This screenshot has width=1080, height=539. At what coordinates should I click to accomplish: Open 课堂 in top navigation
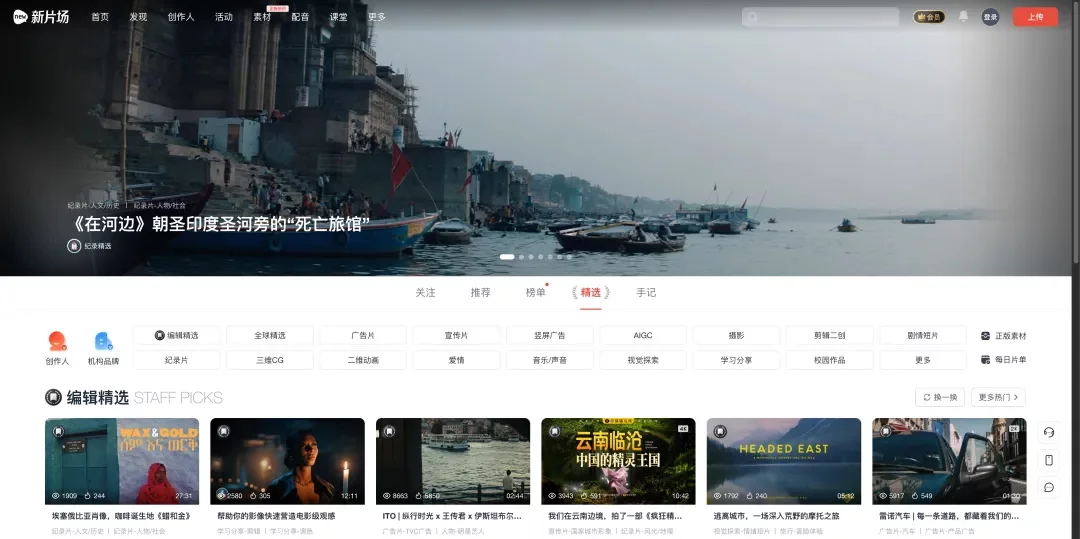point(338,17)
